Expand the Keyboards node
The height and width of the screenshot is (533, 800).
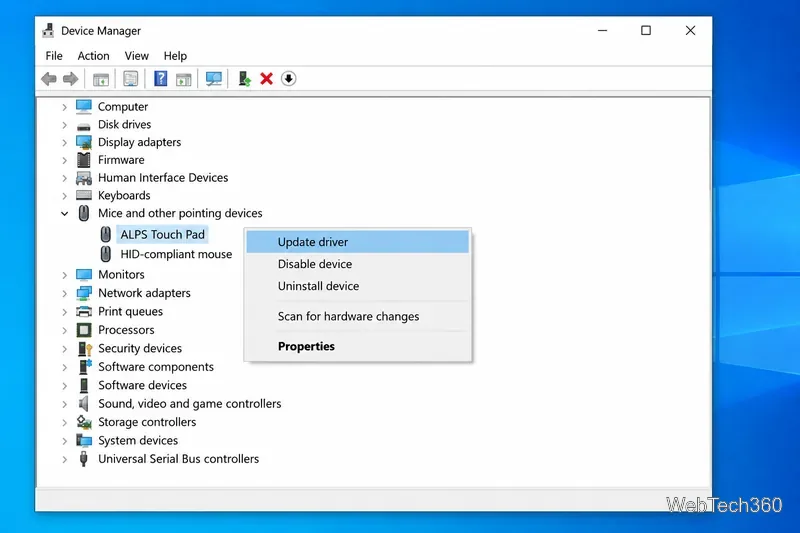tap(64, 196)
